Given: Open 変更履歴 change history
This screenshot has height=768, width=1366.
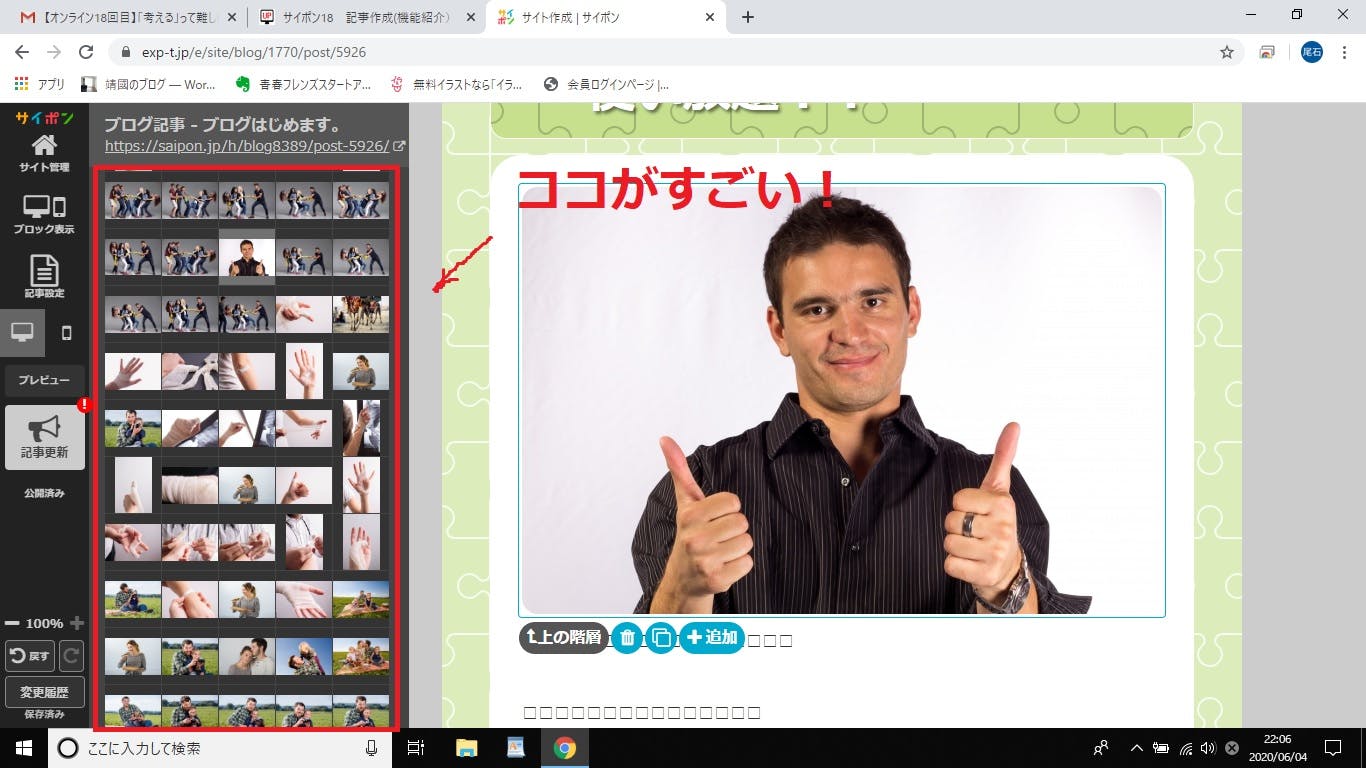Looking at the screenshot, I should click(x=44, y=692).
